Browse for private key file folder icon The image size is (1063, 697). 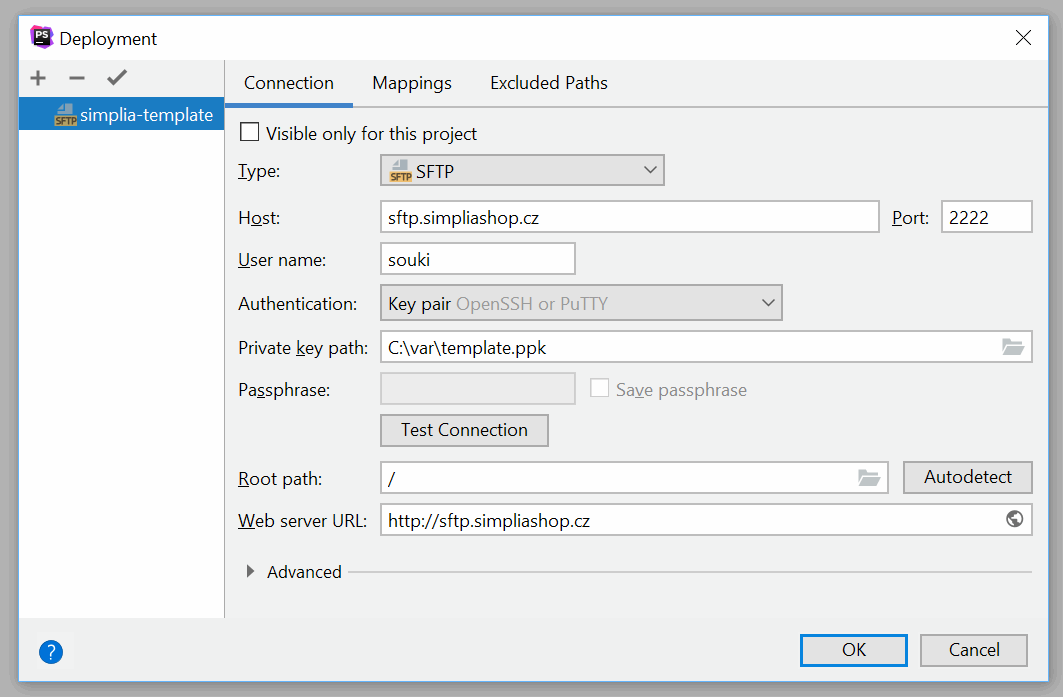1013,348
